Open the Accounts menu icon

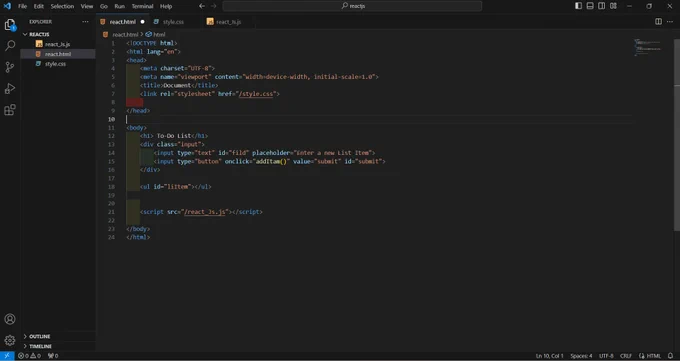10,319
